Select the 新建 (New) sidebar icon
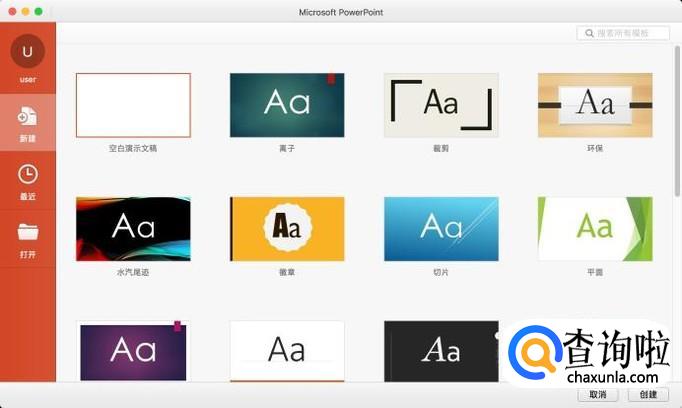This screenshot has width=682, height=408. [27, 116]
